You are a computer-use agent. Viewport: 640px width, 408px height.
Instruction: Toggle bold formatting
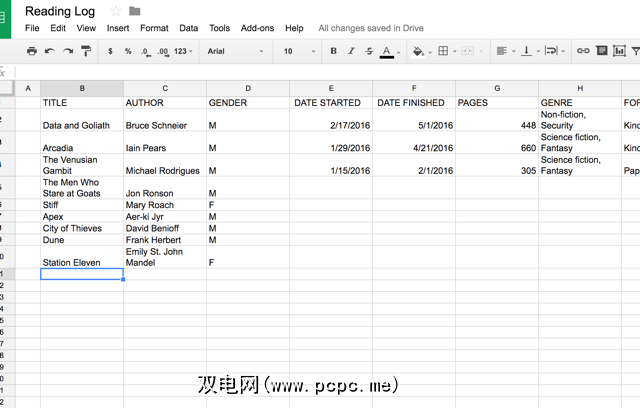[x=333, y=51]
